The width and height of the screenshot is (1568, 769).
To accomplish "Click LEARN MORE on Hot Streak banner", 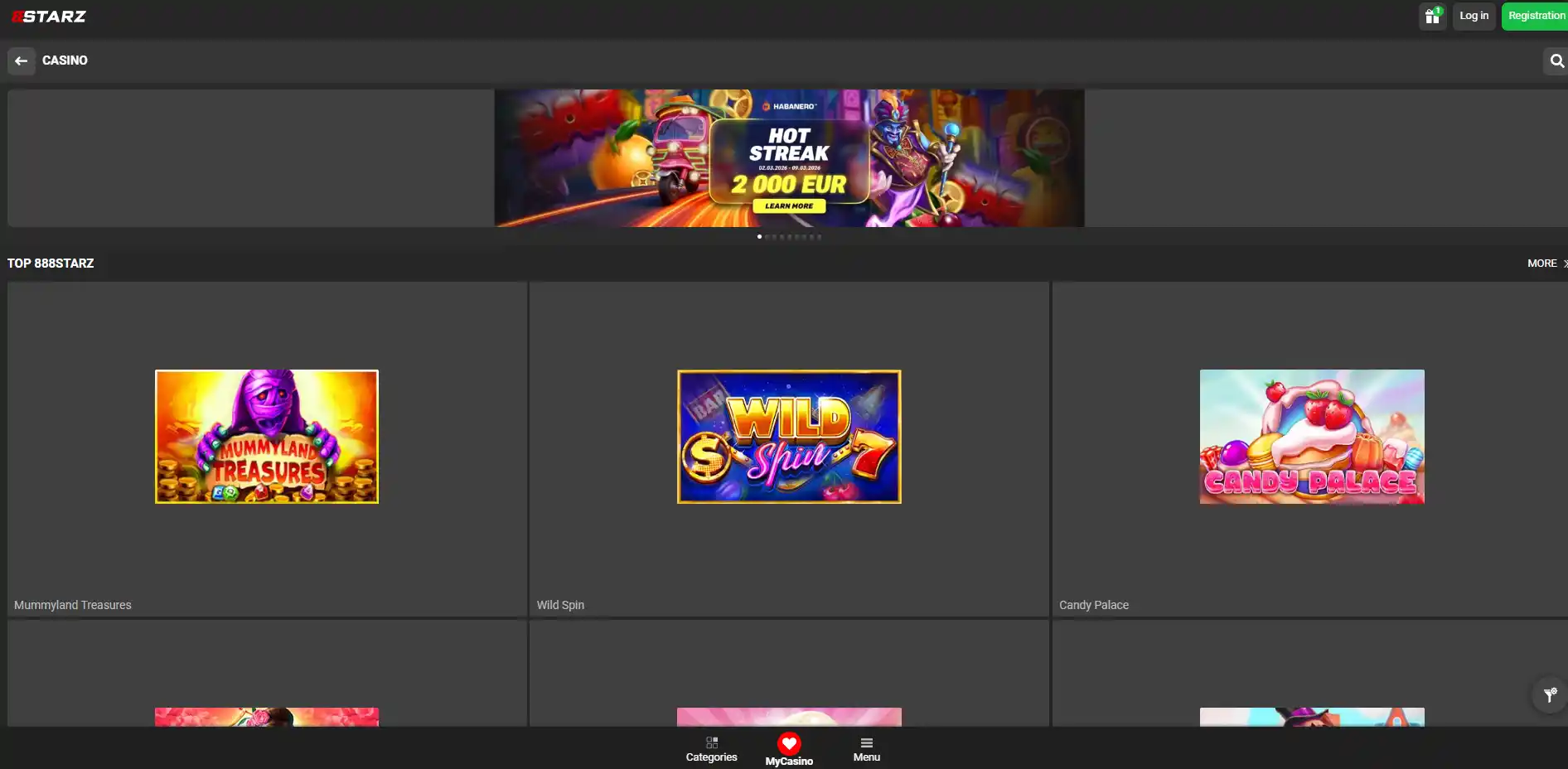I will tap(789, 206).
